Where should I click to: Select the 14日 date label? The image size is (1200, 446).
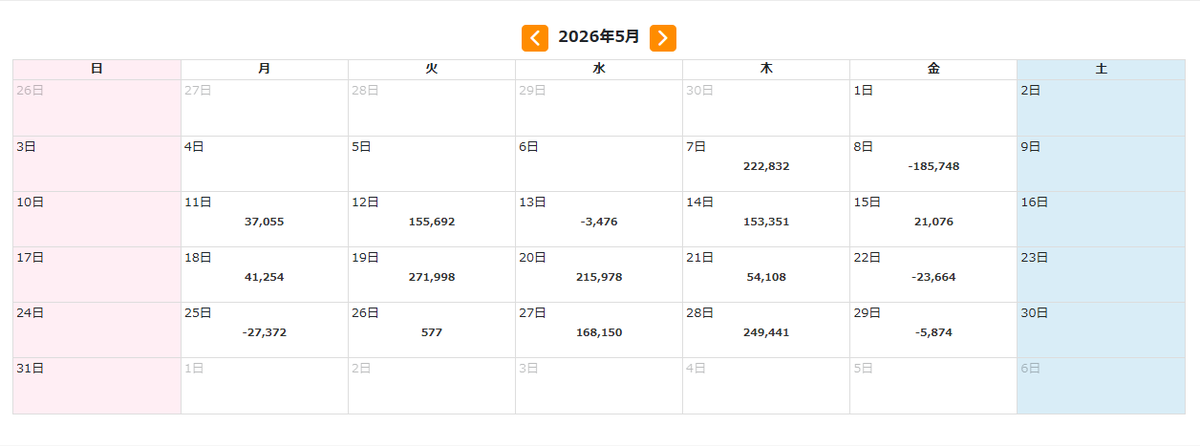700,201
